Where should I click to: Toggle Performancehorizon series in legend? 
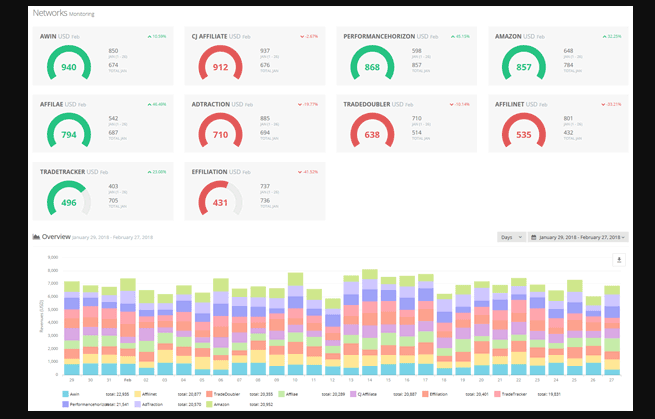pyautogui.click(x=65, y=404)
